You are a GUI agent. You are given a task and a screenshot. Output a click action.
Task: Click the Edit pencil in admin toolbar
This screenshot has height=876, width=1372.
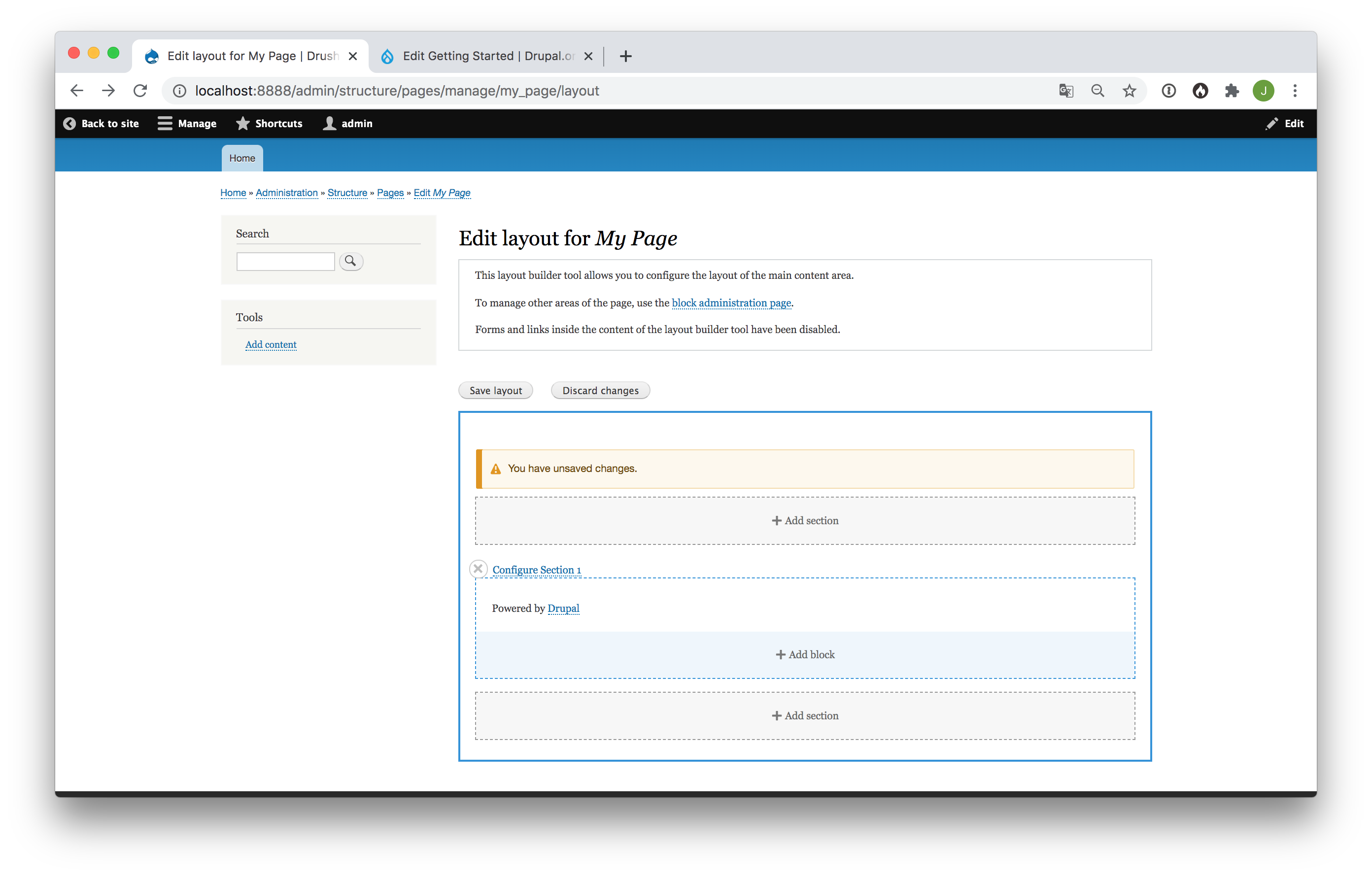[1284, 124]
